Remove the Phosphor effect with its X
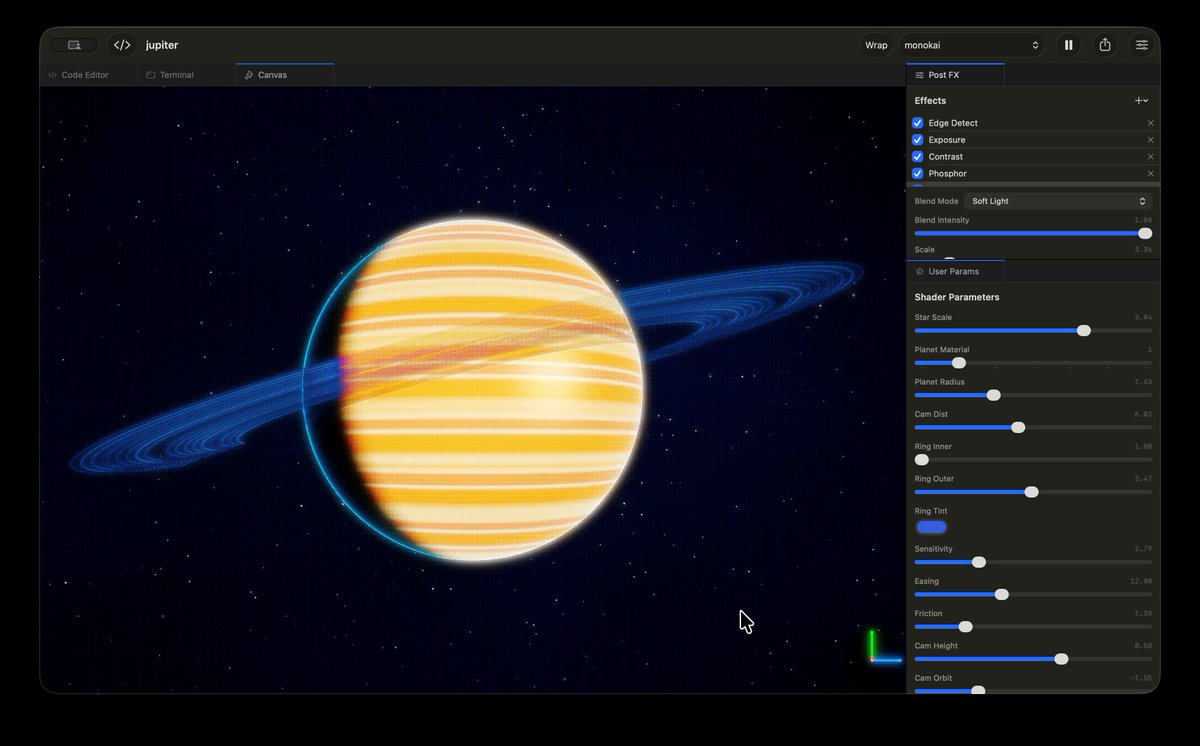Image resolution: width=1200 pixels, height=746 pixels. pyautogui.click(x=1150, y=174)
